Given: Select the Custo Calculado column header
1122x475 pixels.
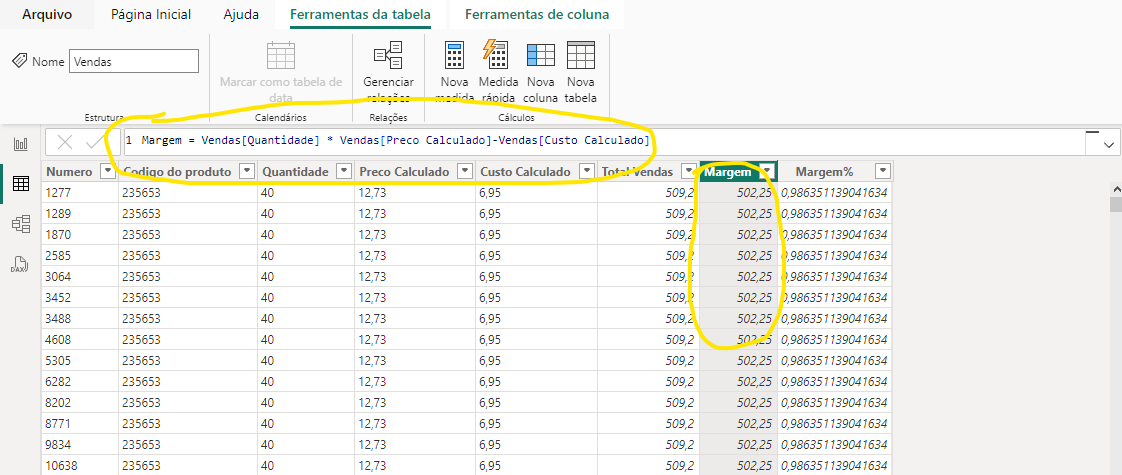Looking at the screenshot, I should [x=525, y=172].
